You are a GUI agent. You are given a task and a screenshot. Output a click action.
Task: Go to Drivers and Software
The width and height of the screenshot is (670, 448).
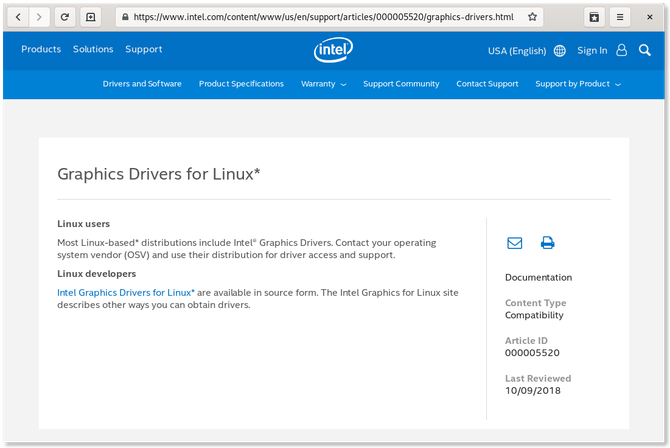[142, 84]
